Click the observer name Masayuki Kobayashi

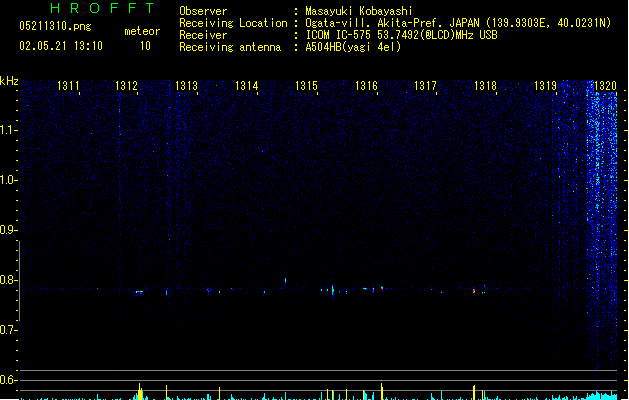[359, 11]
